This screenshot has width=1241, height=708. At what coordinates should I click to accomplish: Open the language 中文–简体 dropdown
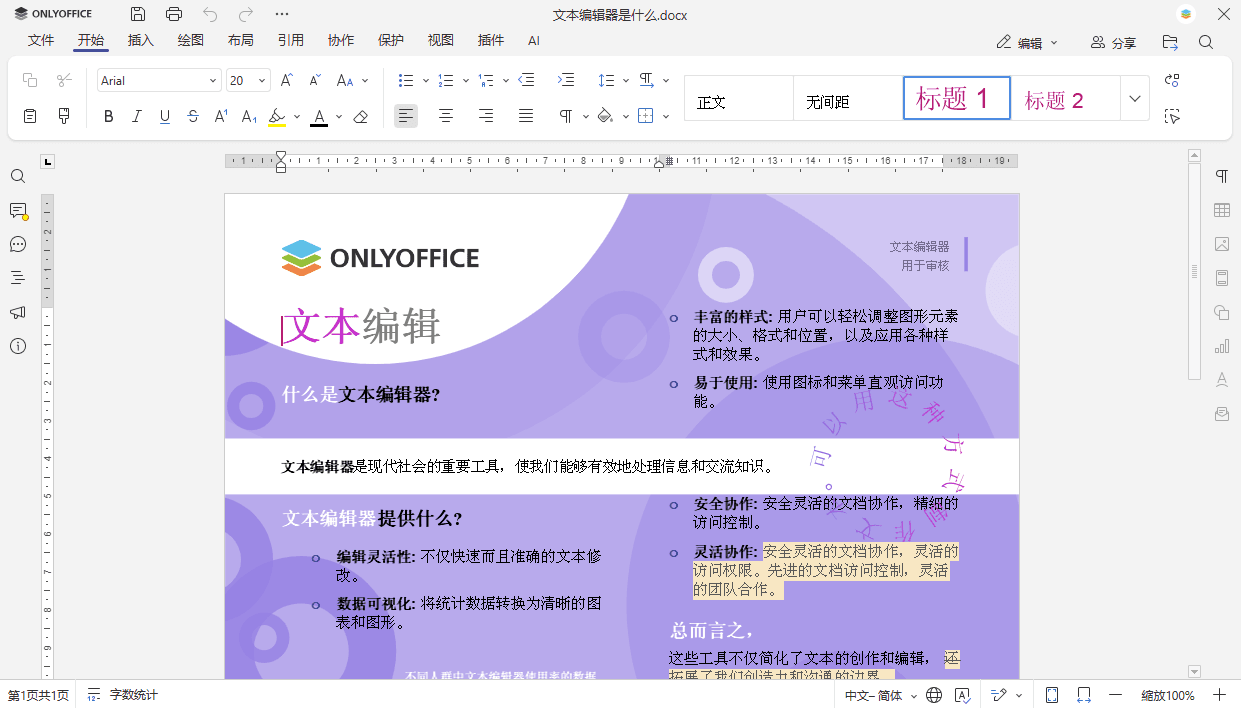tap(880, 695)
